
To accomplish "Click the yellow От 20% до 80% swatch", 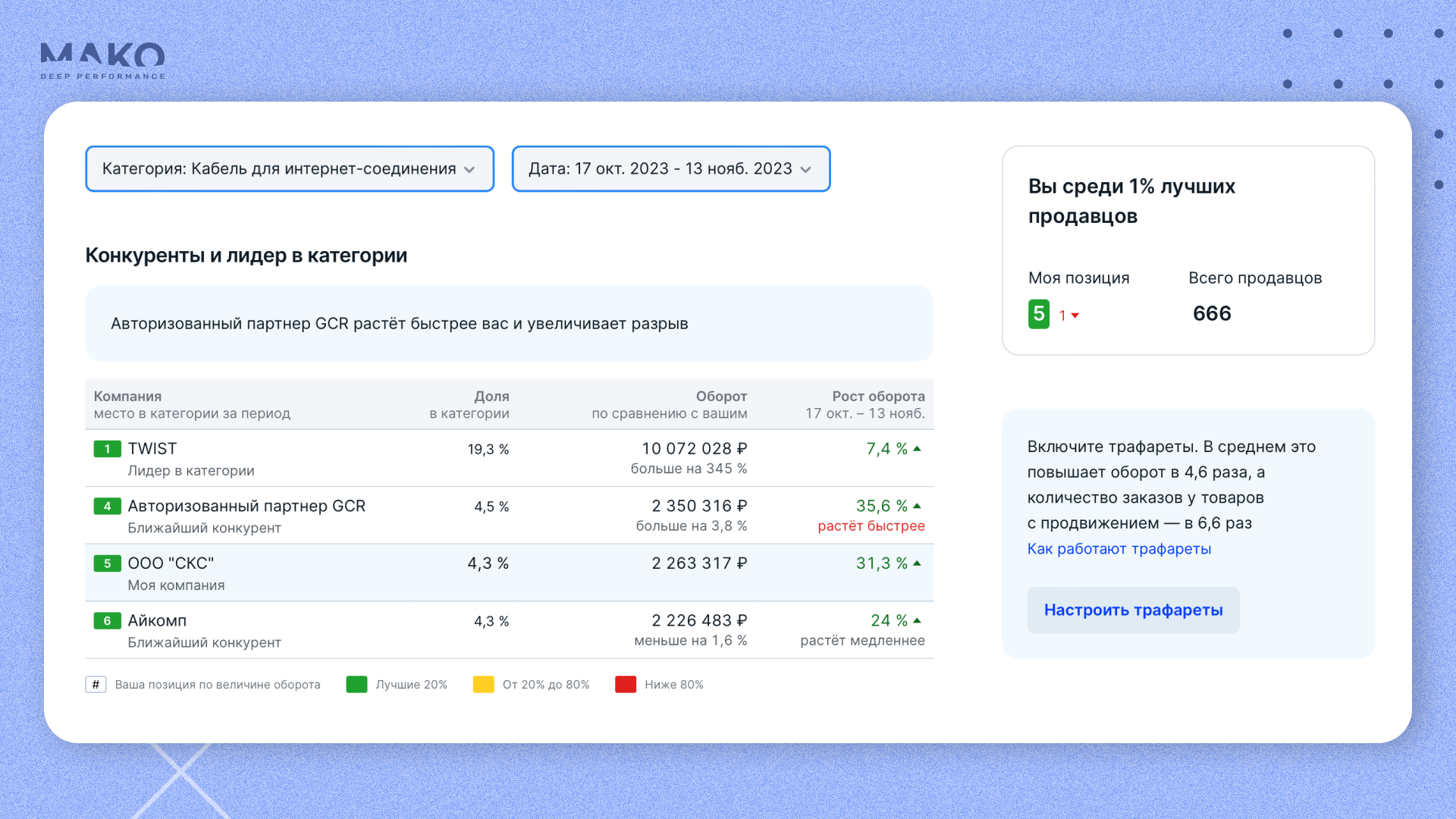I will [x=483, y=685].
